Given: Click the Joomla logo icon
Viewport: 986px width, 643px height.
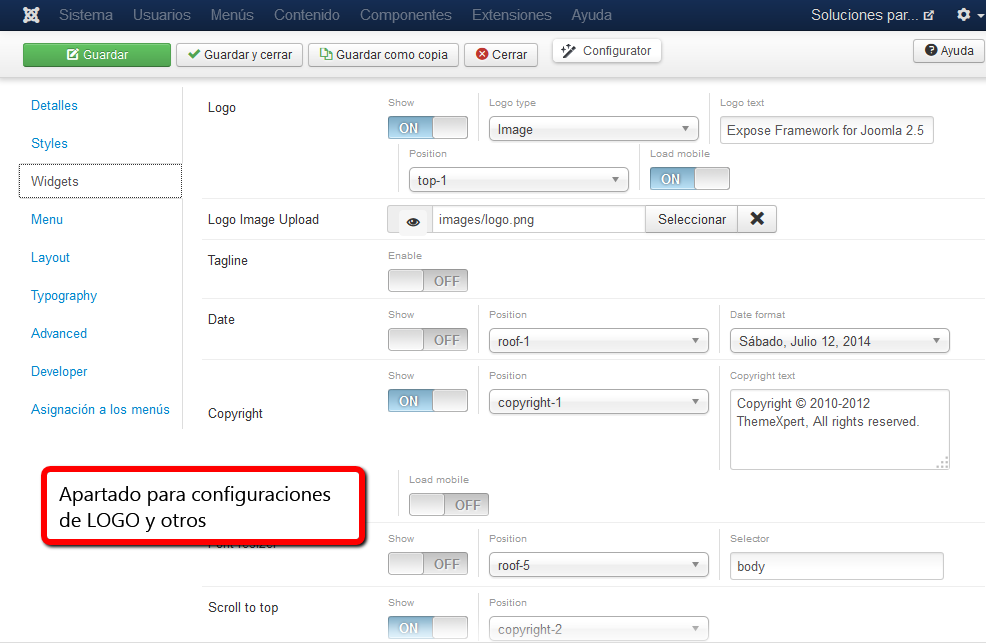Looking at the screenshot, I should (x=31, y=14).
